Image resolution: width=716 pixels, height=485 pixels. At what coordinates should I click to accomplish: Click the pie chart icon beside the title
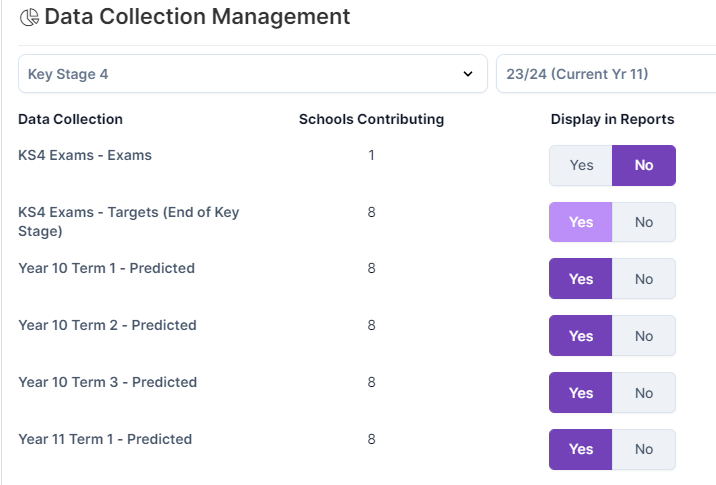tap(29, 17)
